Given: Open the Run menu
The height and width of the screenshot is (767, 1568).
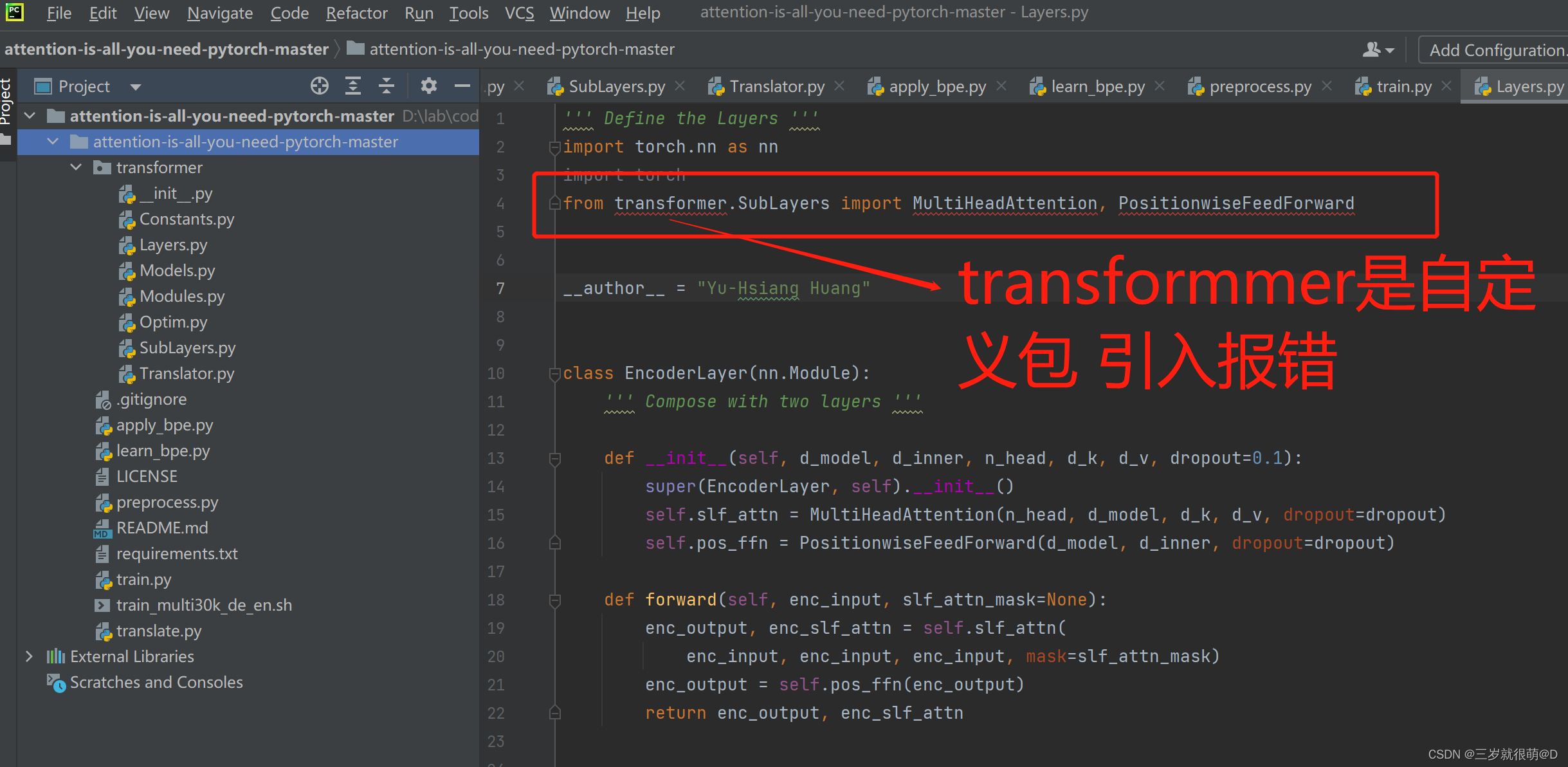Looking at the screenshot, I should coord(419,13).
